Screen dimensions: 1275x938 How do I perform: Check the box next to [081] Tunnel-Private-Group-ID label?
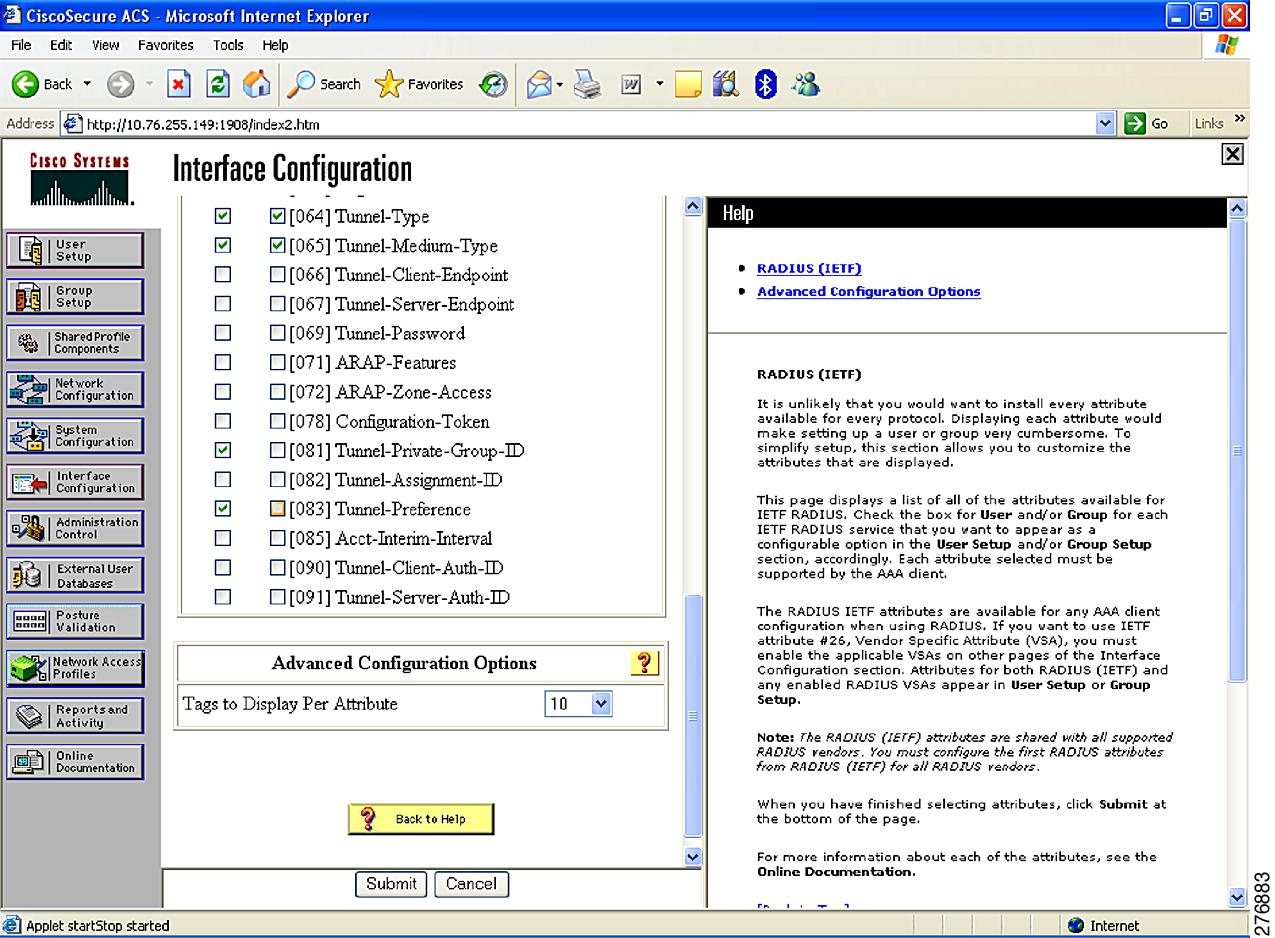pos(278,451)
